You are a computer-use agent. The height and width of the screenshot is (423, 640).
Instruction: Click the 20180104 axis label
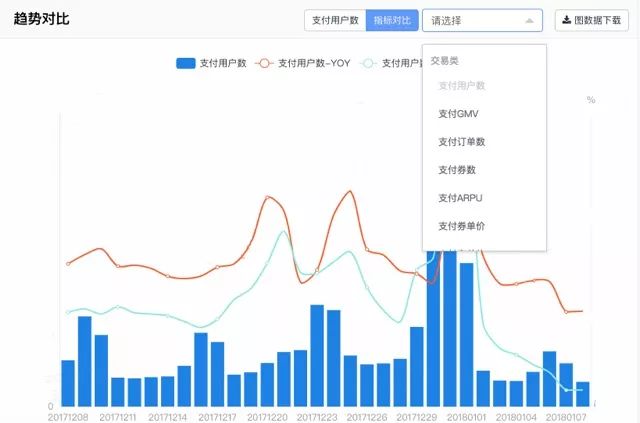[516, 417]
